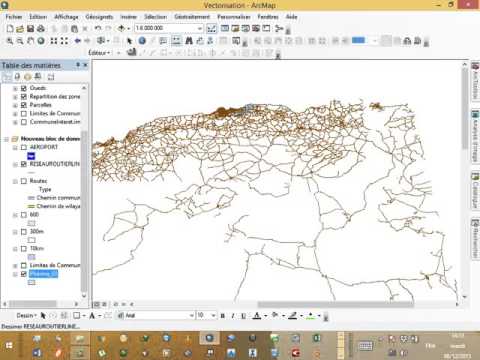The image size is (480, 360).
Task: Click the Select Features tool
Action: tap(101, 41)
